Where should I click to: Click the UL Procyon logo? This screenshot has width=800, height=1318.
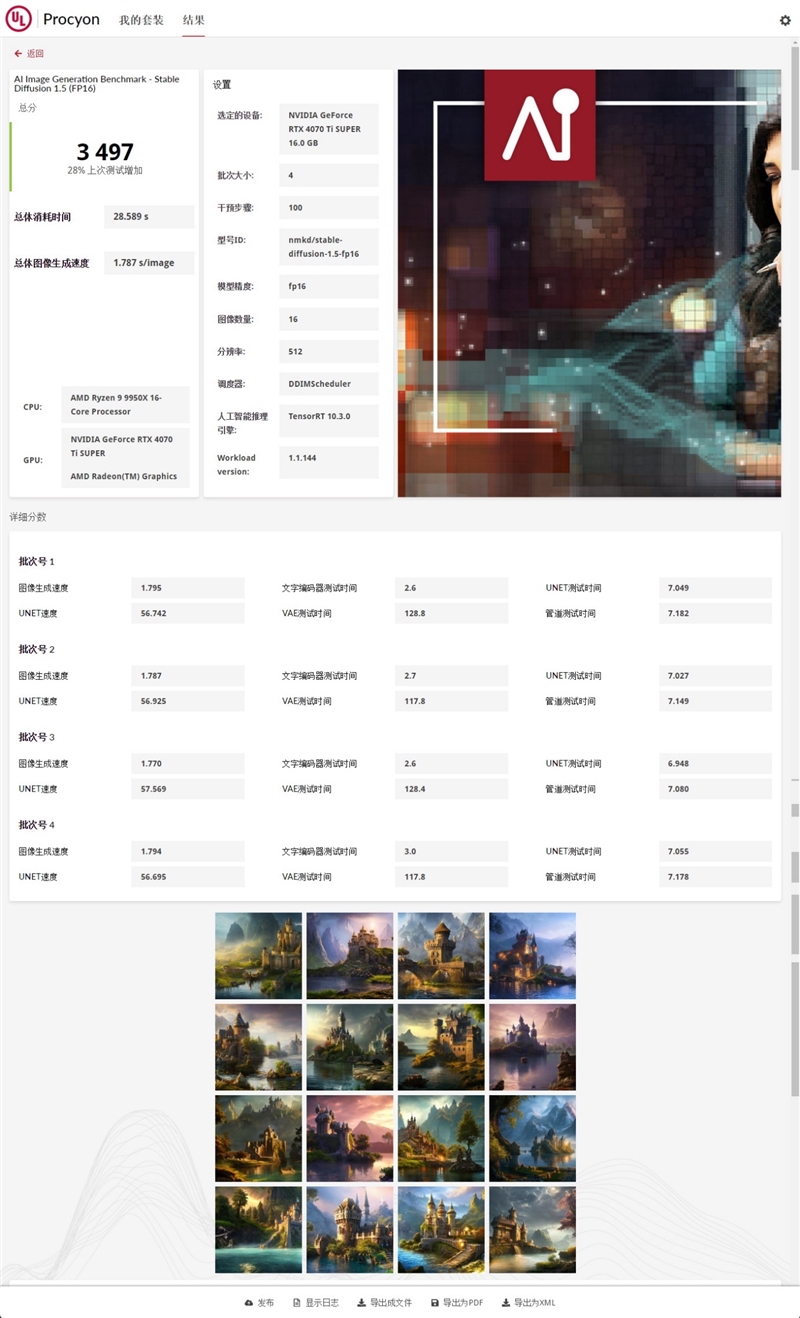tap(17, 19)
